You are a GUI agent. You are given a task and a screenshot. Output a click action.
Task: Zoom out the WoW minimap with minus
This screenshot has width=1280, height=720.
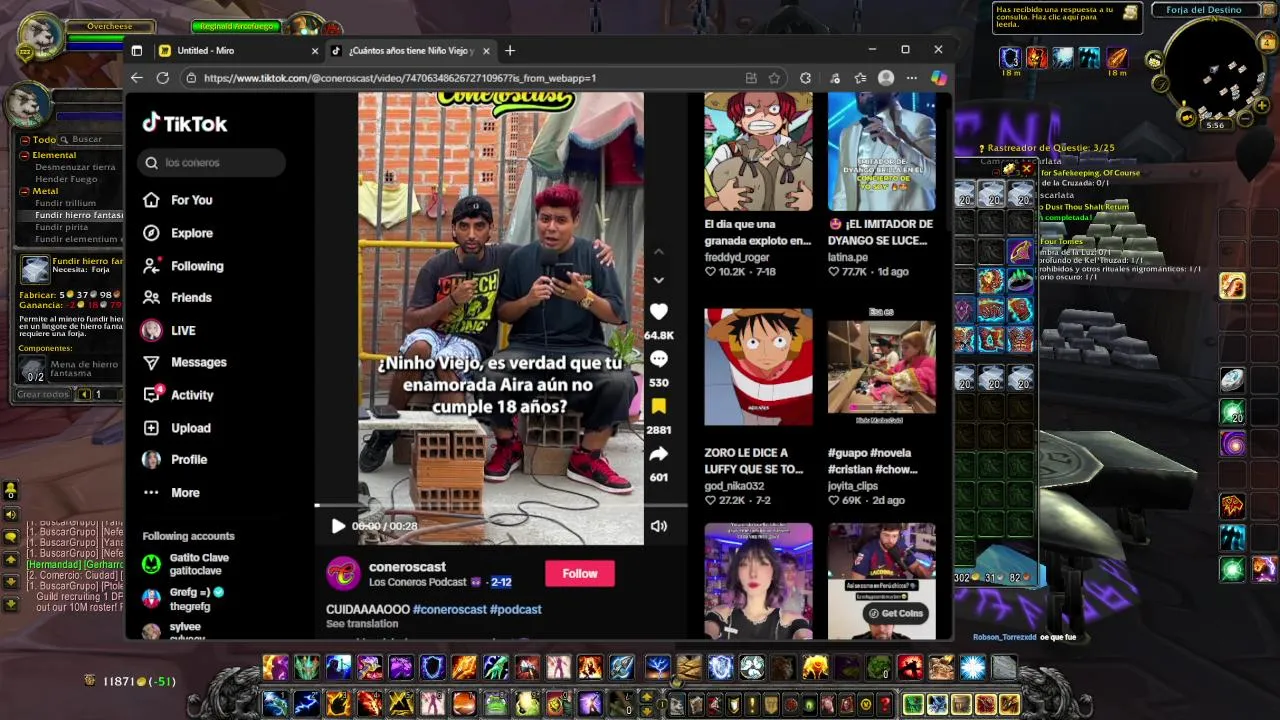click(1246, 118)
